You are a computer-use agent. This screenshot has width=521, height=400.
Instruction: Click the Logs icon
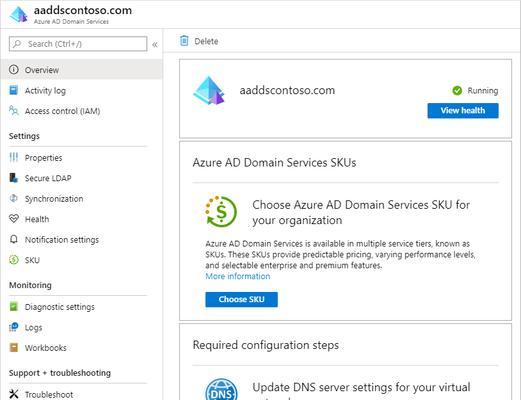14,327
